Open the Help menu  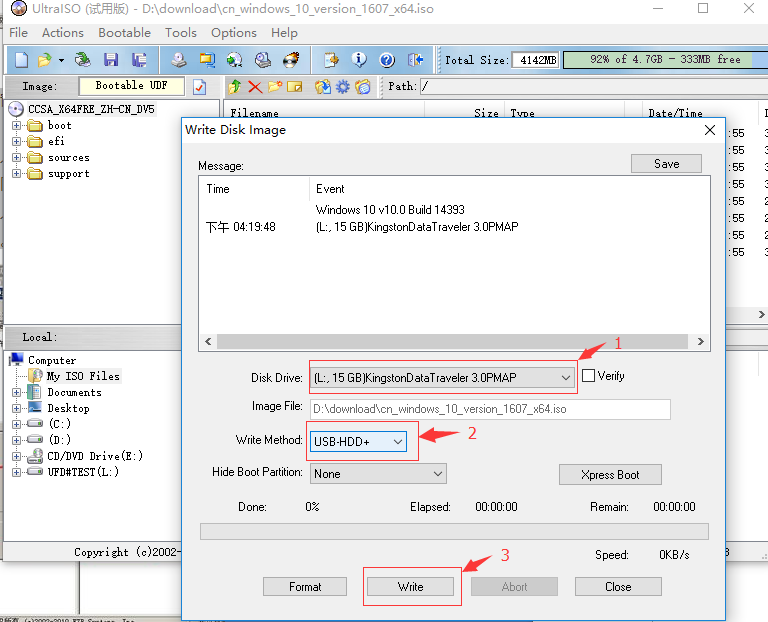click(x=284, y=33)
